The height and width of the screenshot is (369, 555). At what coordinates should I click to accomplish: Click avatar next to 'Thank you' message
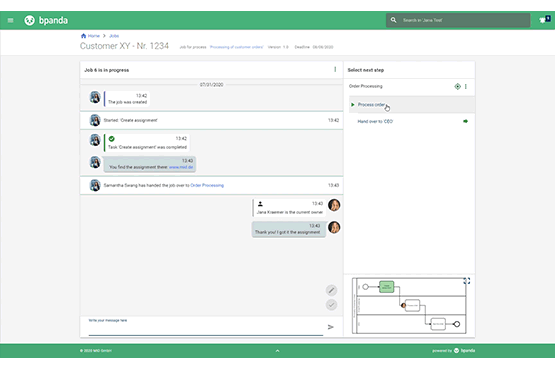click(x=334, y=227)
